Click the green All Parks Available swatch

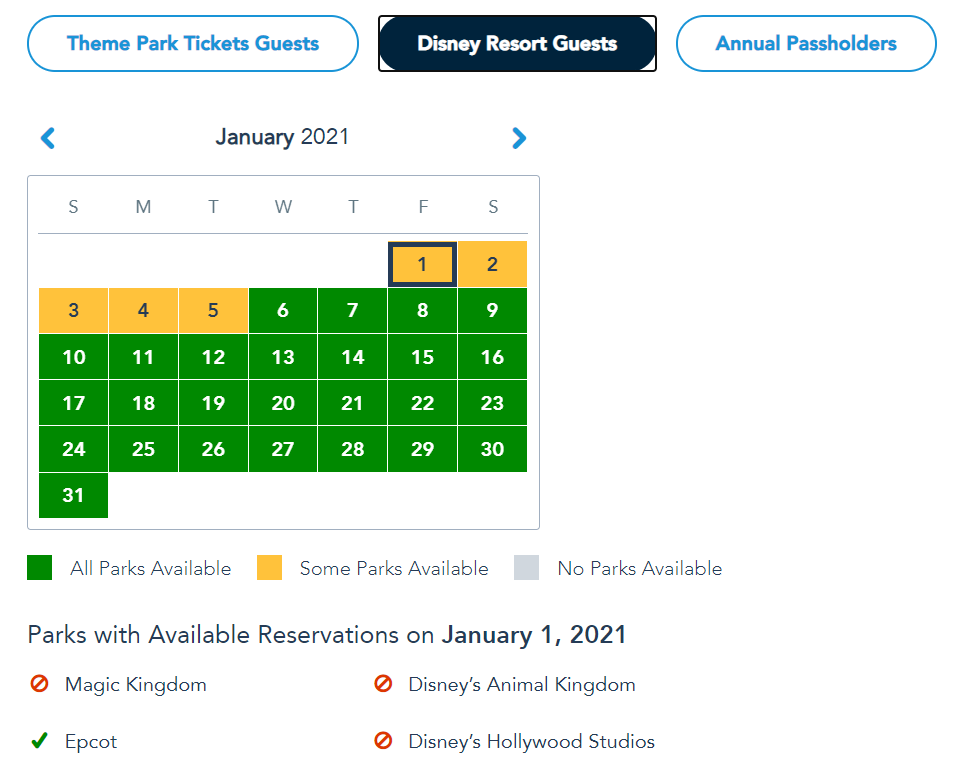(40, 568)
